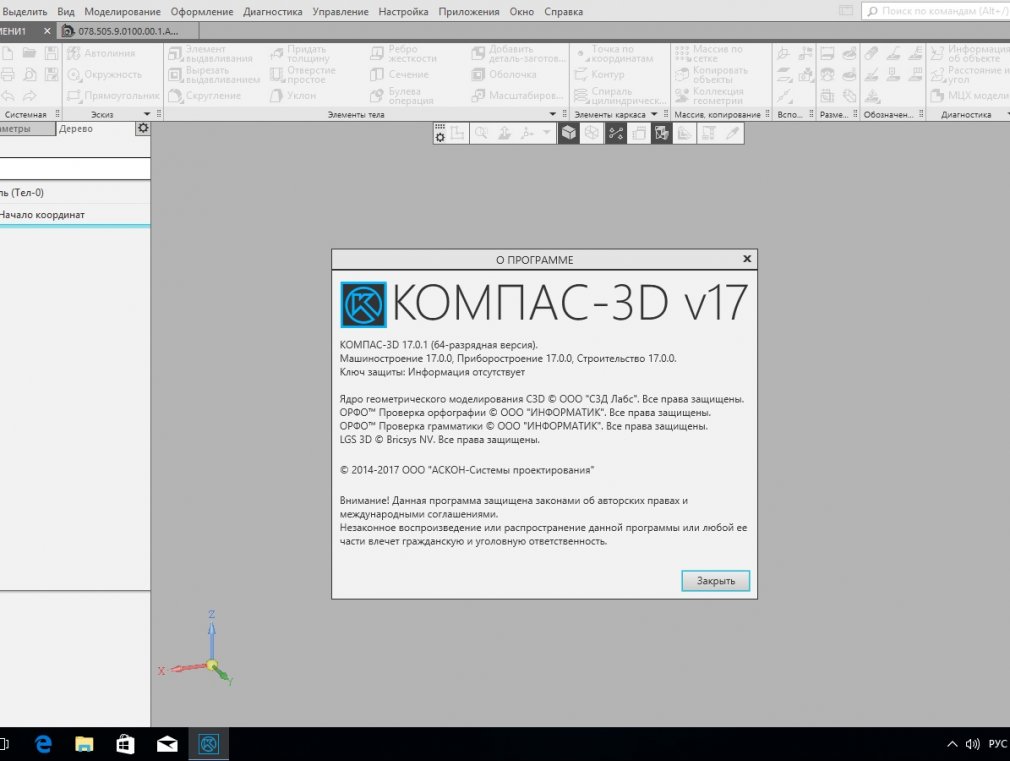Click Массив по сетке command
This screenshot has width=1010, height=761.
(x=709, y=53)
